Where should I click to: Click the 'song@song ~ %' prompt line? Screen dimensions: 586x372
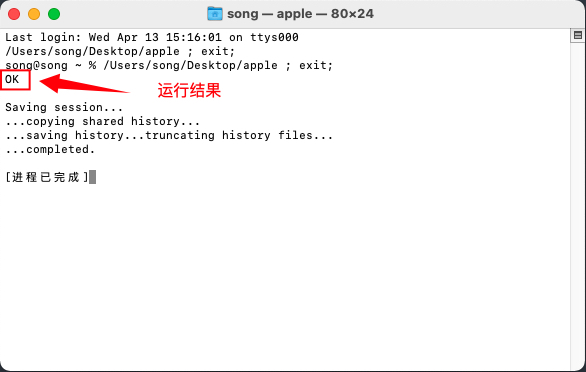click(x=169, y=65)
